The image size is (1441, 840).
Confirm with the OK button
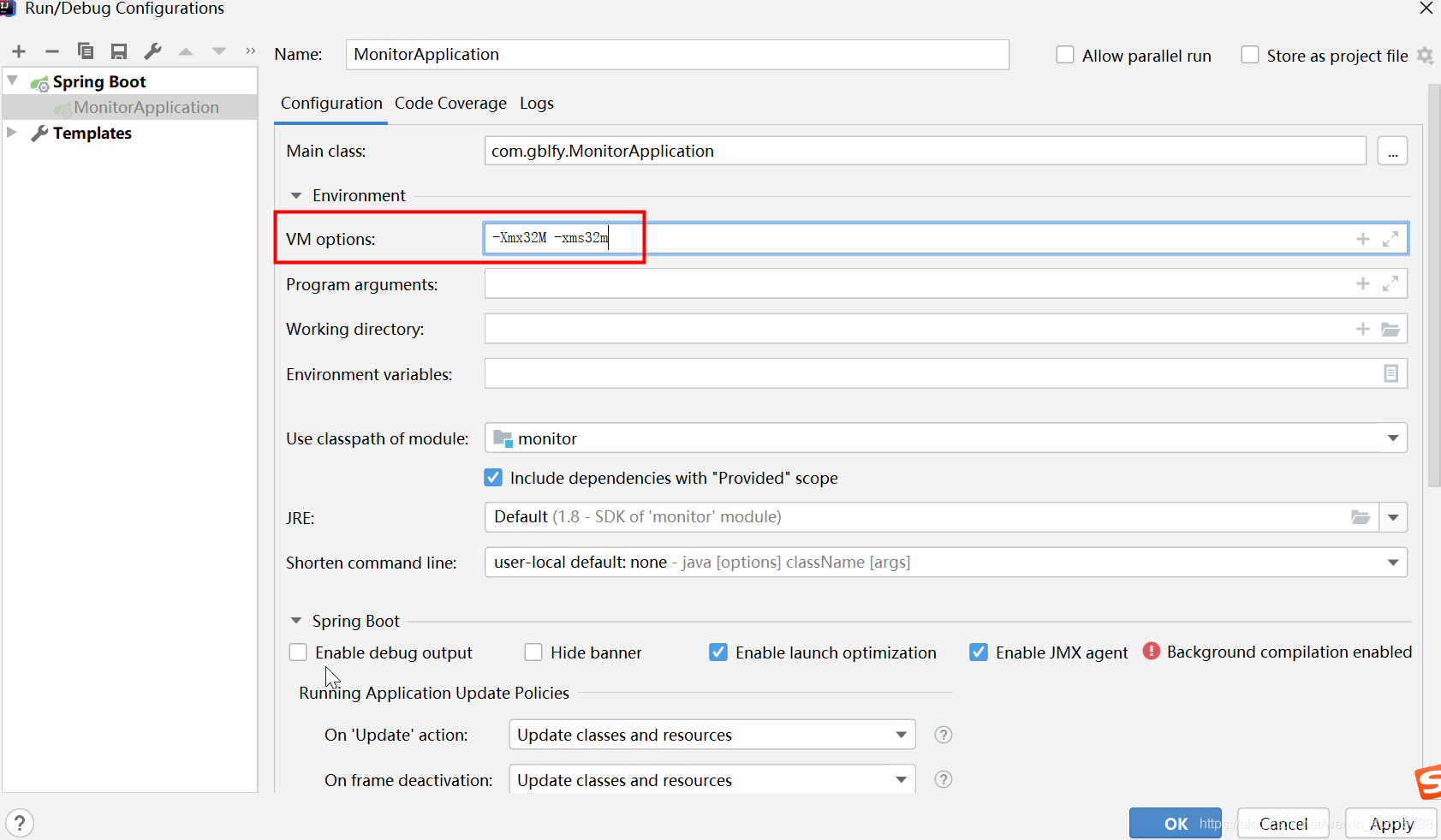click(x=1175, y=823)
